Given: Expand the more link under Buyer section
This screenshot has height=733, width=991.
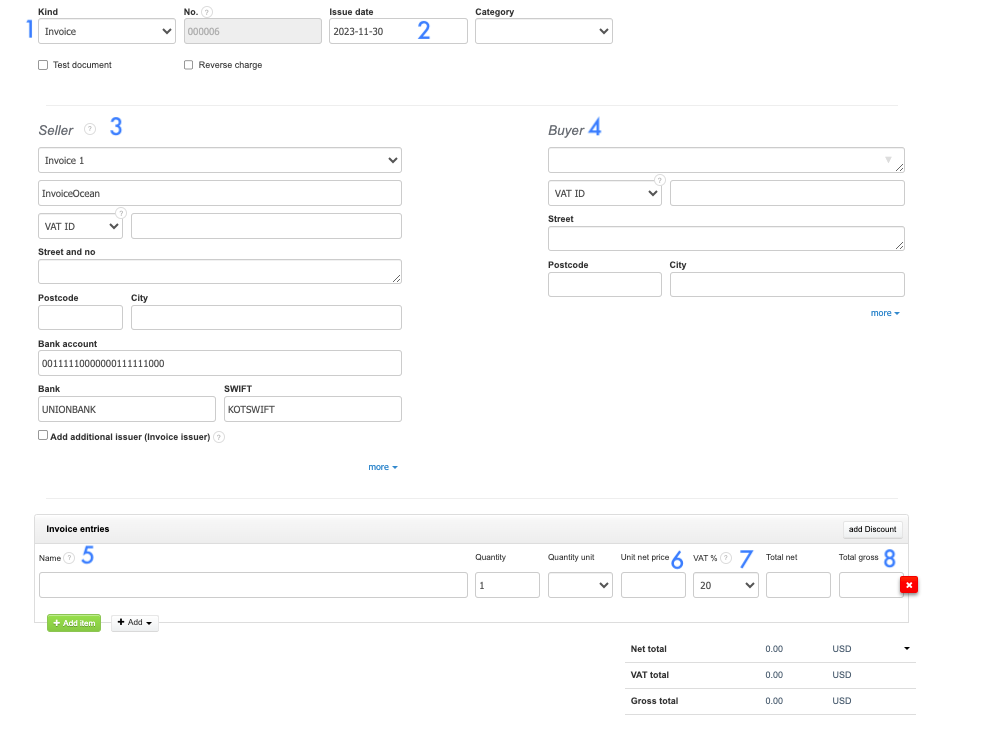Looking at the screenshot, I should (884, 313).
